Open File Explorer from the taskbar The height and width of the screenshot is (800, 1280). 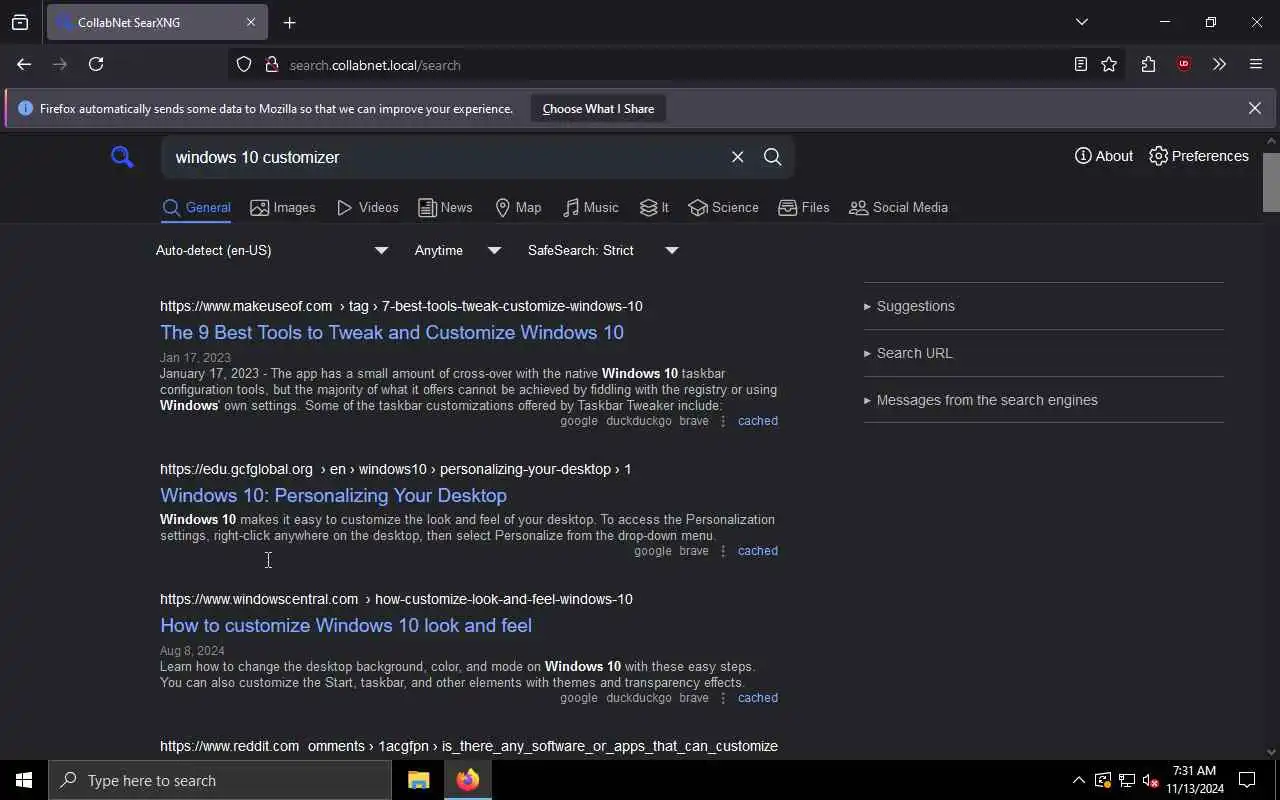click(418, 780)
